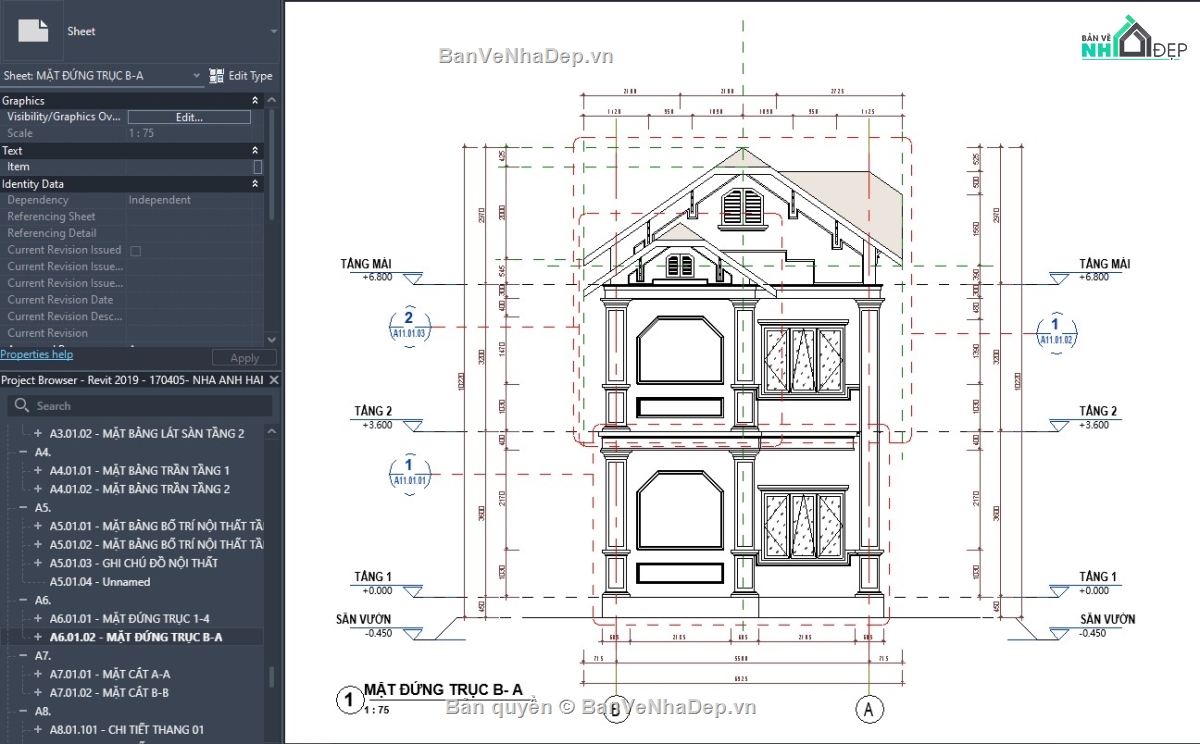Select sheet A4.01.01 - MẶT BẰNG TRẦN TẦNG 1
Viewport: 1200px width, 744px height.
click(x=140, y=470)
